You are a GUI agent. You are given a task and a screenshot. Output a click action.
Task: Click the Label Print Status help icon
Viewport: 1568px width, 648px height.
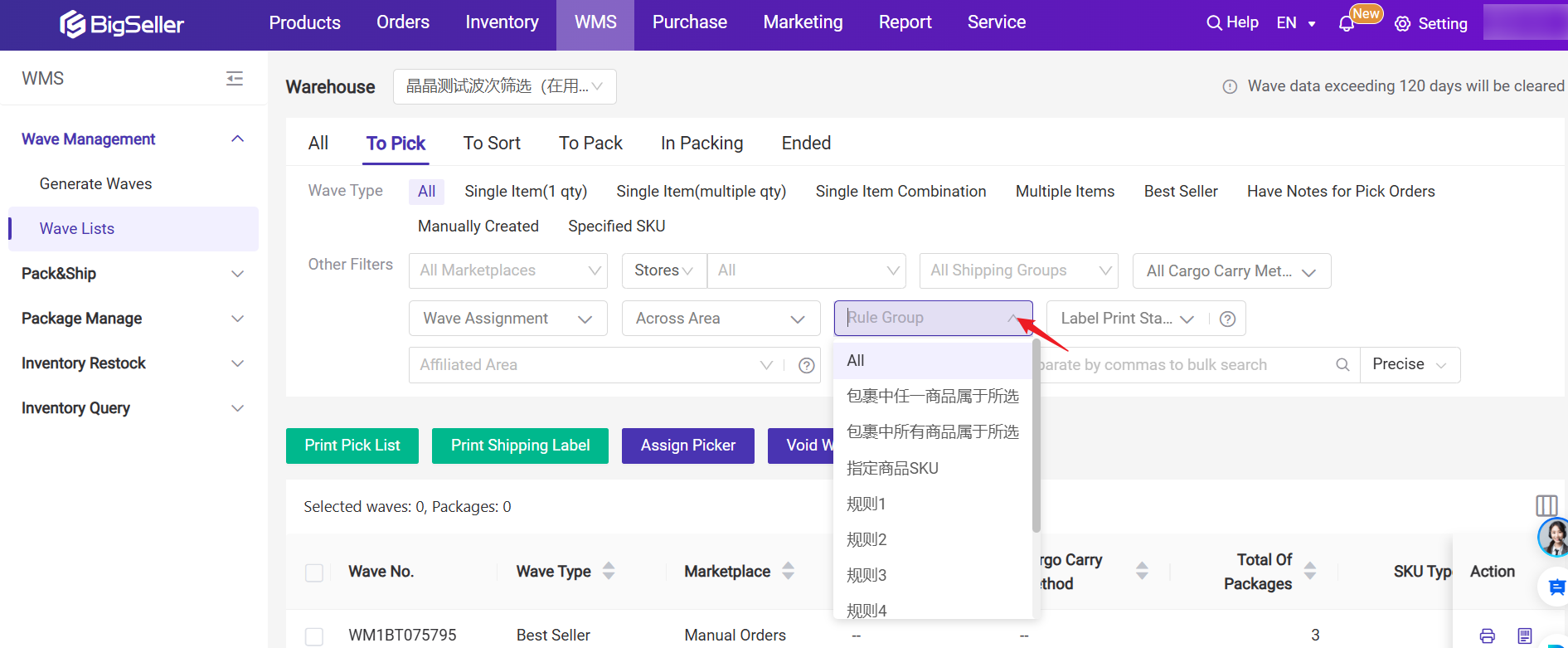point(1228,319)
